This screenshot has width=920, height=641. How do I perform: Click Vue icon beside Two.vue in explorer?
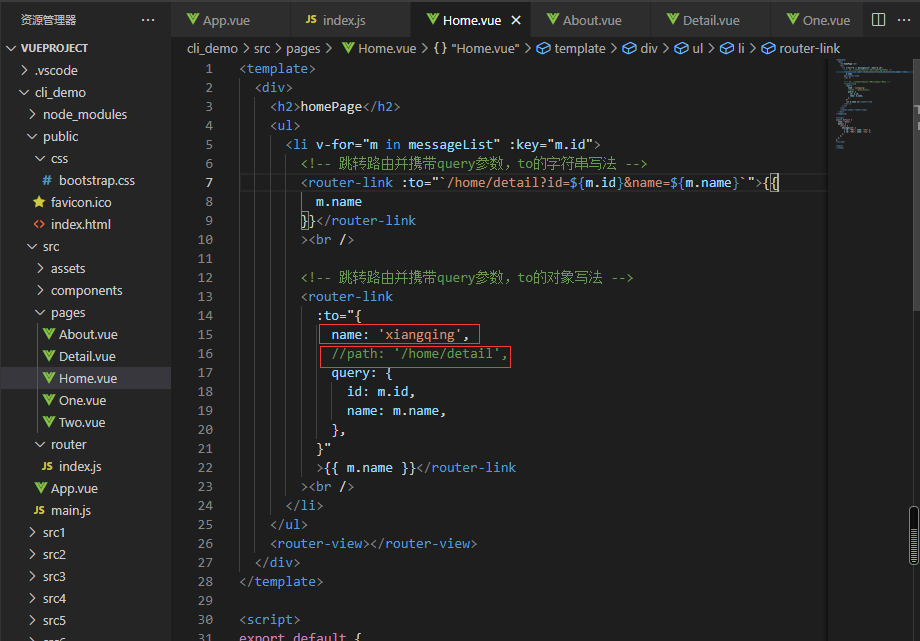click(49, 422)
